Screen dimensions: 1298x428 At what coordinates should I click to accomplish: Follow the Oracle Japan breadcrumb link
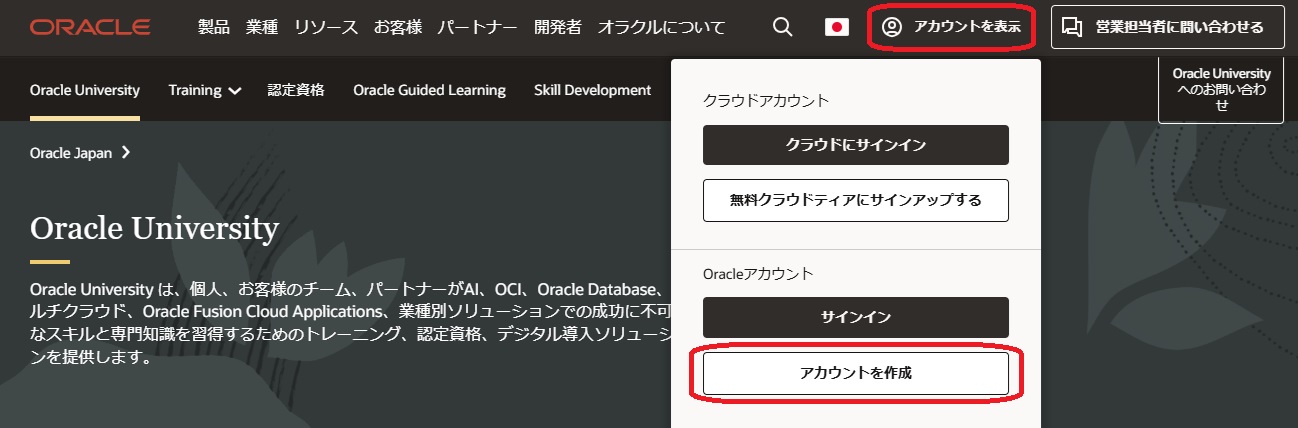coord(71,153)
